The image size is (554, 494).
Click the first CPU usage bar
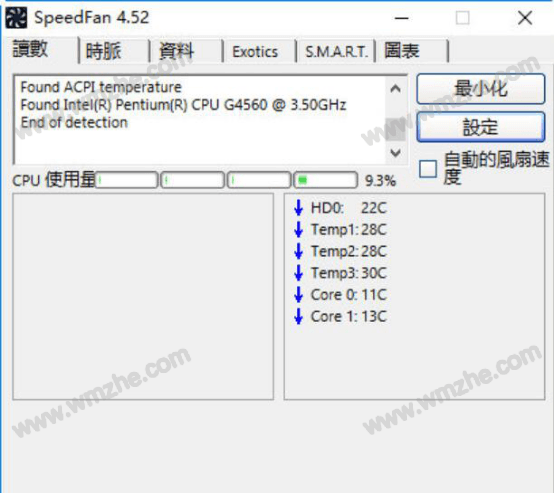(x=126, y=180)
